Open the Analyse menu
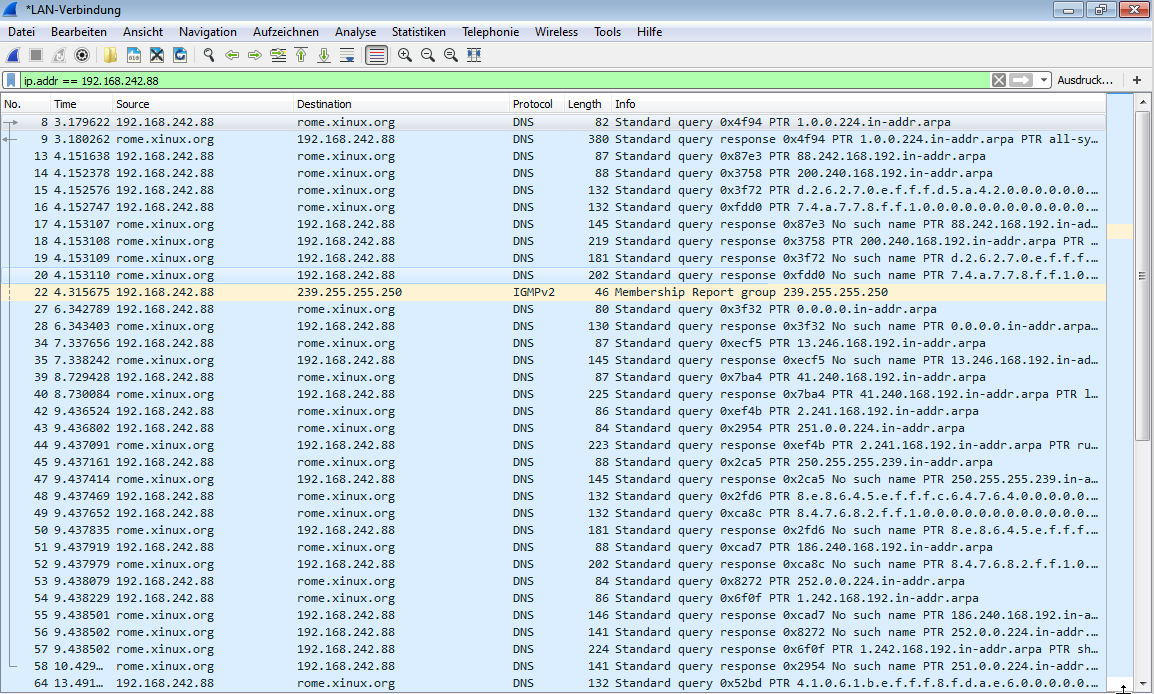Screen dimensions: 1154x694 point(355,31)
